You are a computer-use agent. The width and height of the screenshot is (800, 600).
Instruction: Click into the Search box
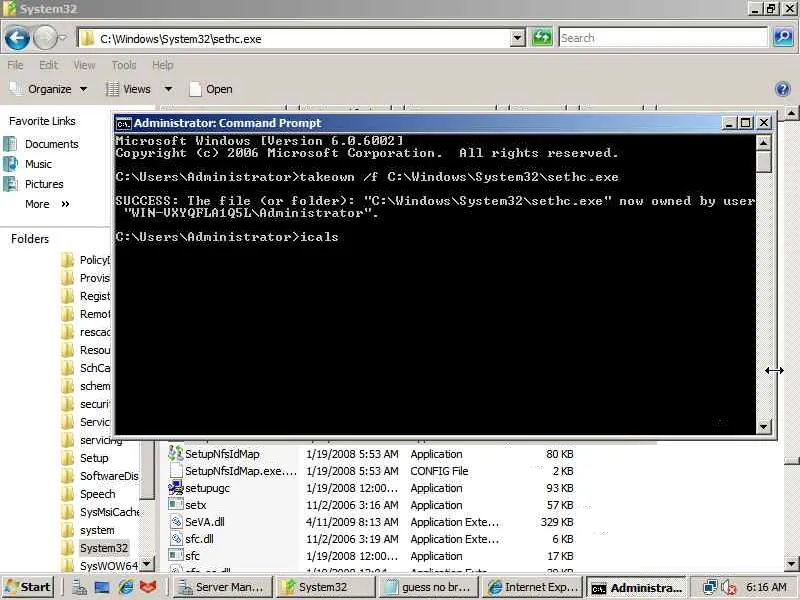662,38
